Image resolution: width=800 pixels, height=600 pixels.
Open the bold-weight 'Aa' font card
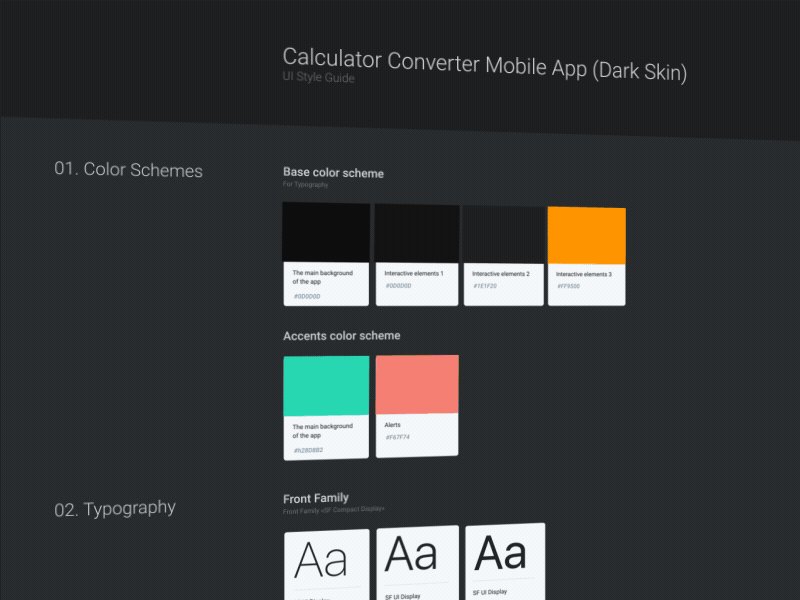[505, 561]
